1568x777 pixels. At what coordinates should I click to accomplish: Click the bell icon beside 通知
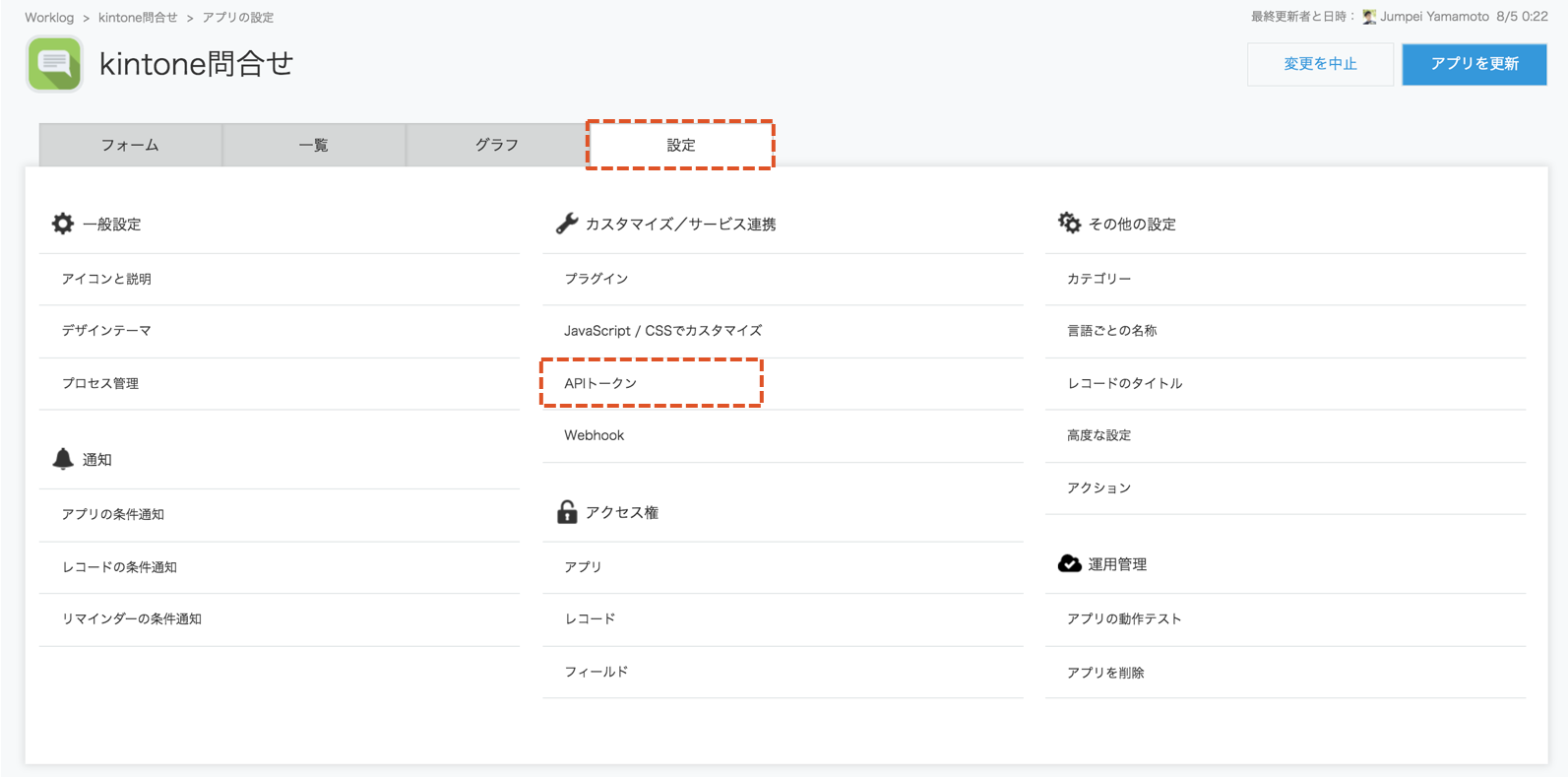63,459
